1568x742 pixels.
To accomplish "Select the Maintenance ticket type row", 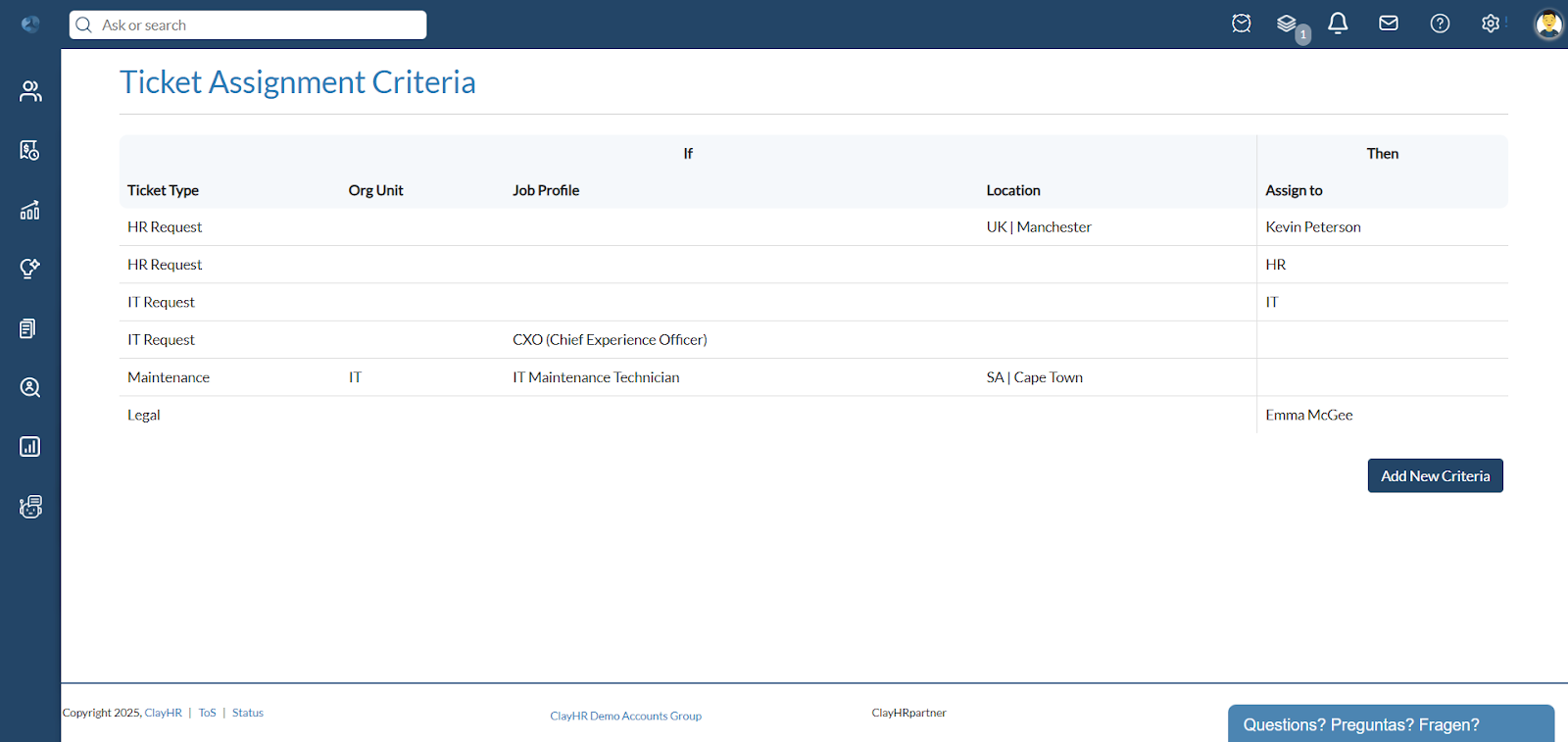I will point(813,377).
